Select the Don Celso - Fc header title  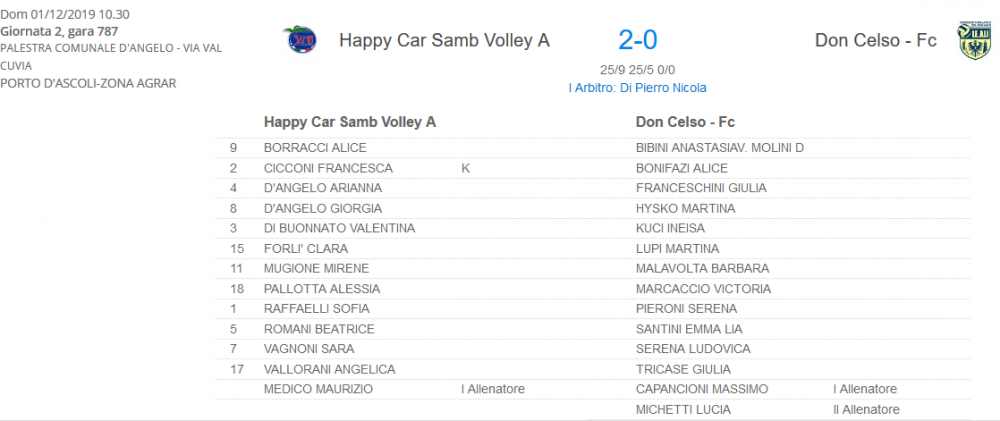click(876, 40)
